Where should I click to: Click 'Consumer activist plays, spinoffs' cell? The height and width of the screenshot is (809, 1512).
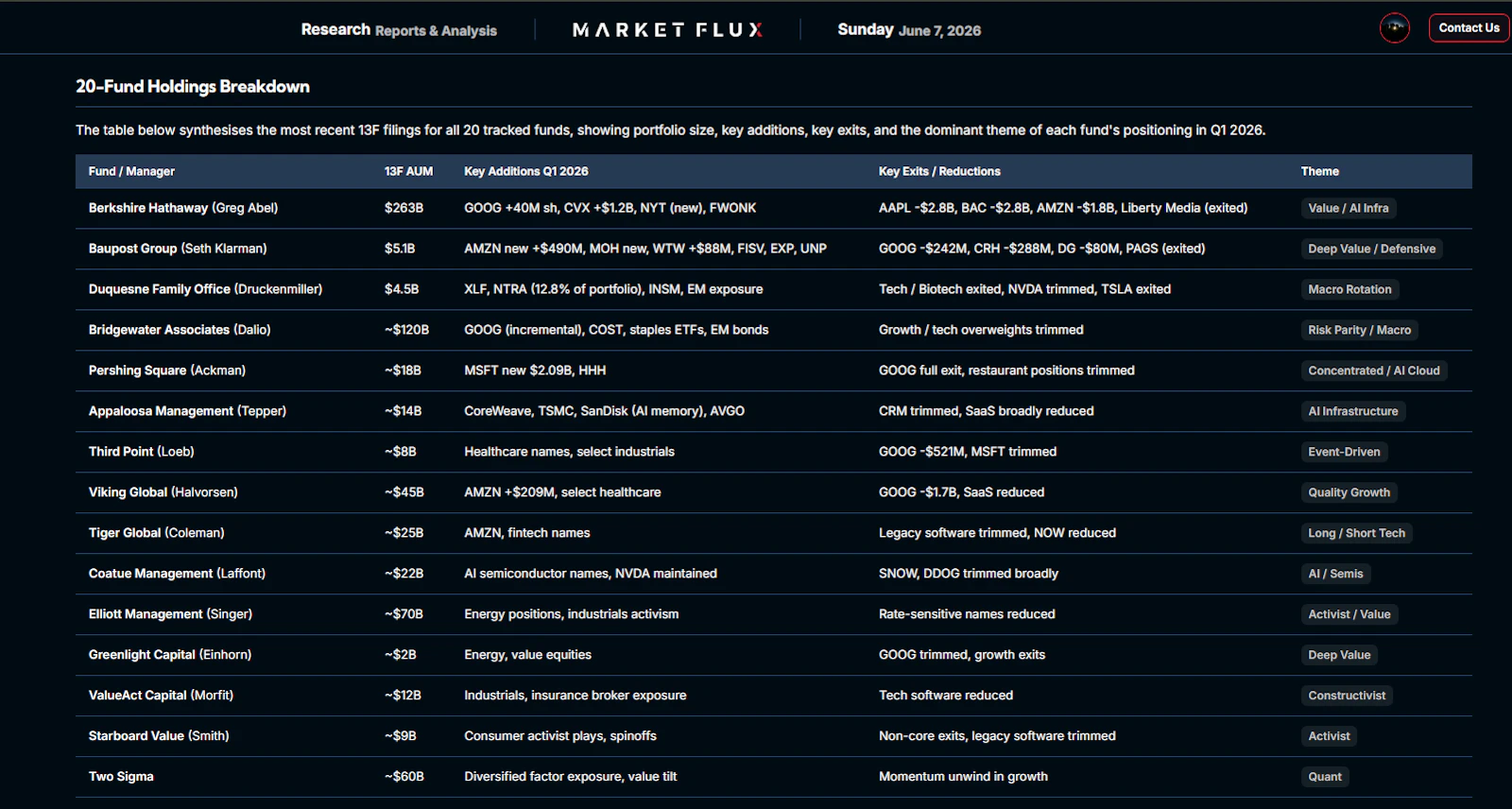click(560, 736)
